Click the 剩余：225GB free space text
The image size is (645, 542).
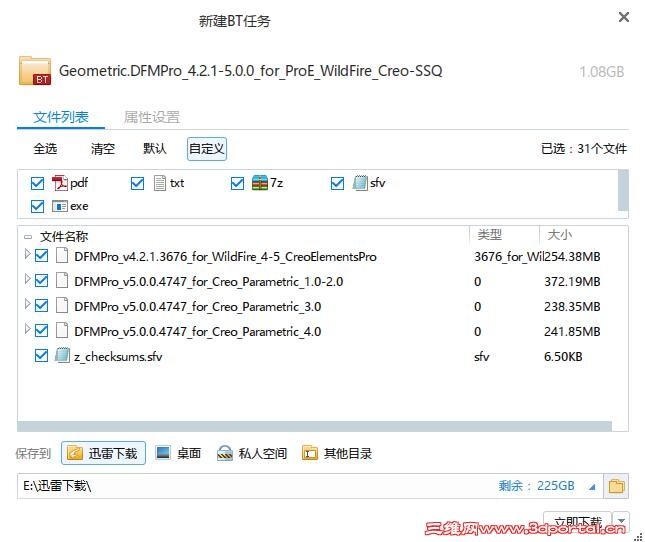coord(536,486)
